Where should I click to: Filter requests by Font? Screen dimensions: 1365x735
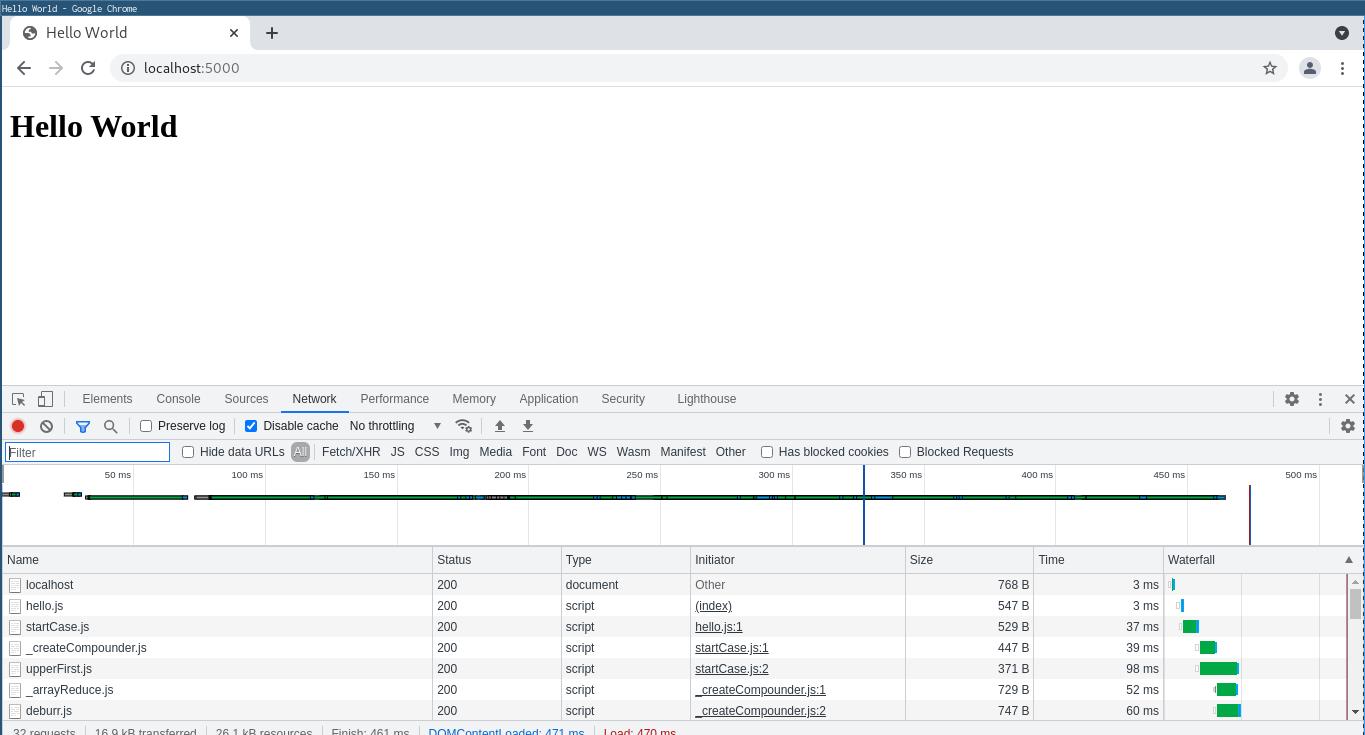point(534,452)
